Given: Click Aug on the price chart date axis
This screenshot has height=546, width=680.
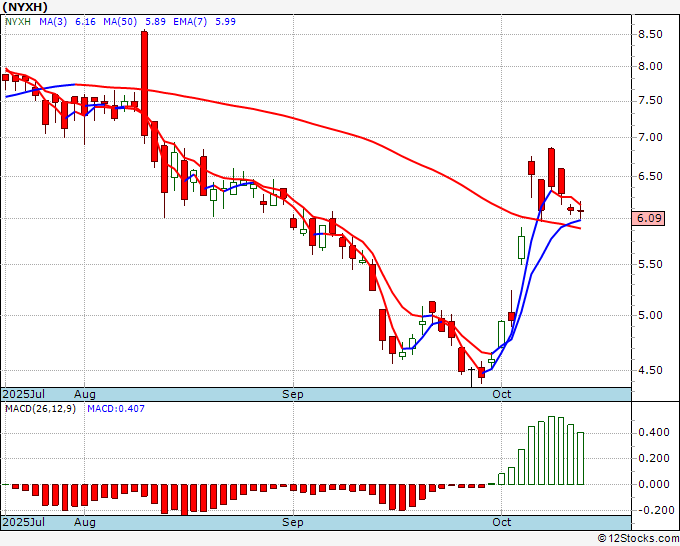Looking at the screenshot, I should 85,394.
